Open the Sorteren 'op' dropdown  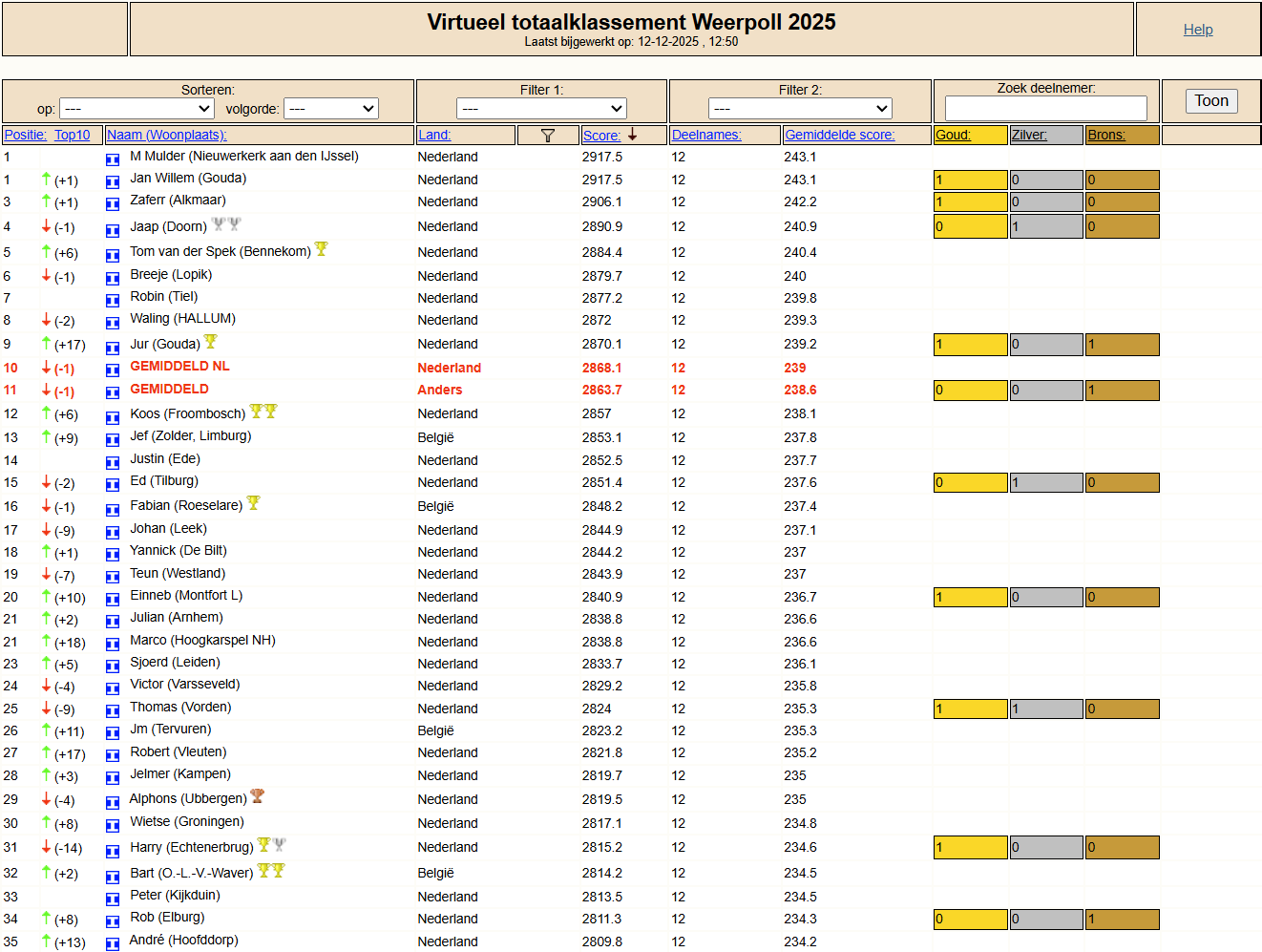click(x=137, y=109)
